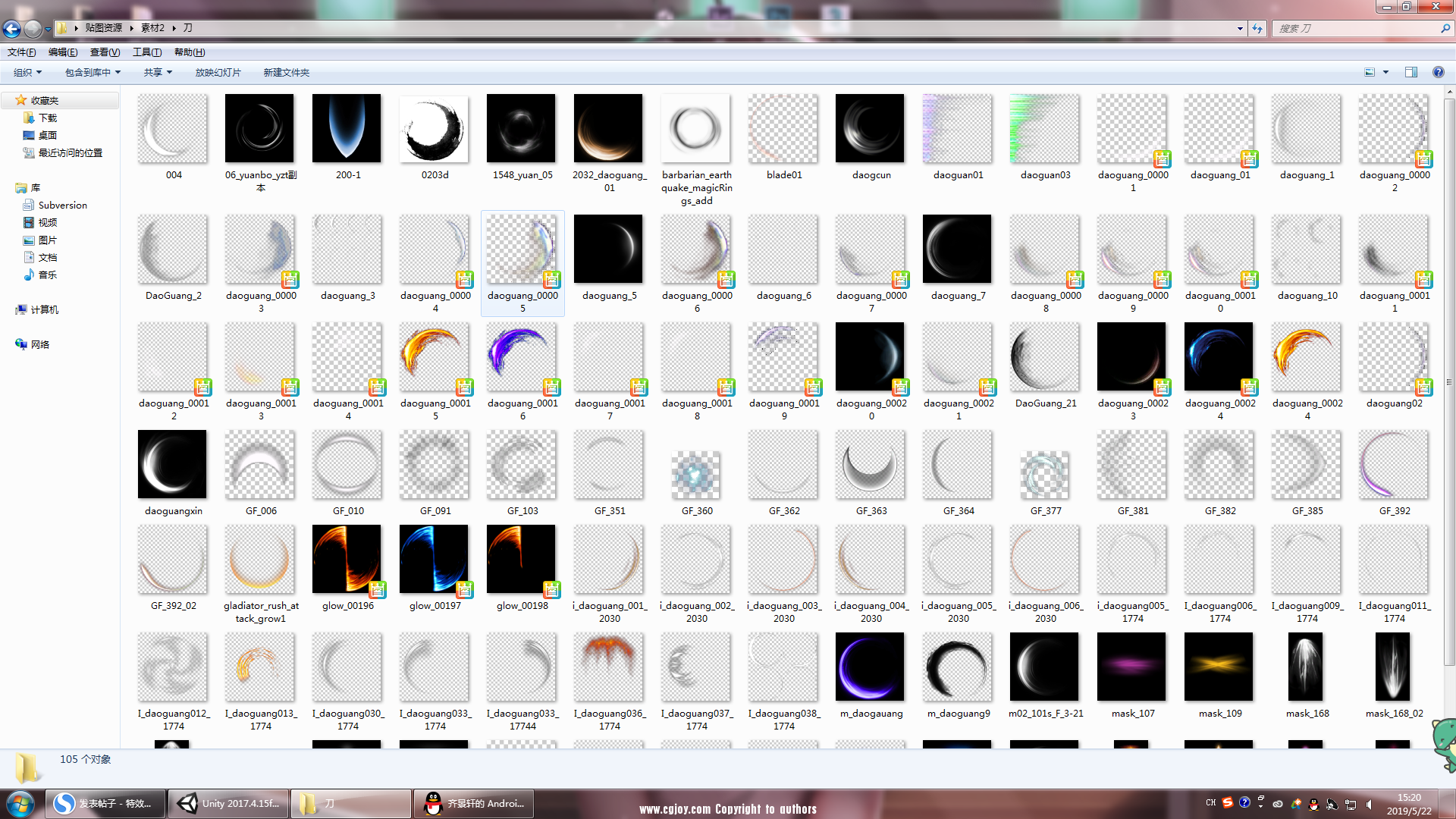
Task: Click the 新建文件夹 button
Action: pyautogui.click(x=286, y=73)
